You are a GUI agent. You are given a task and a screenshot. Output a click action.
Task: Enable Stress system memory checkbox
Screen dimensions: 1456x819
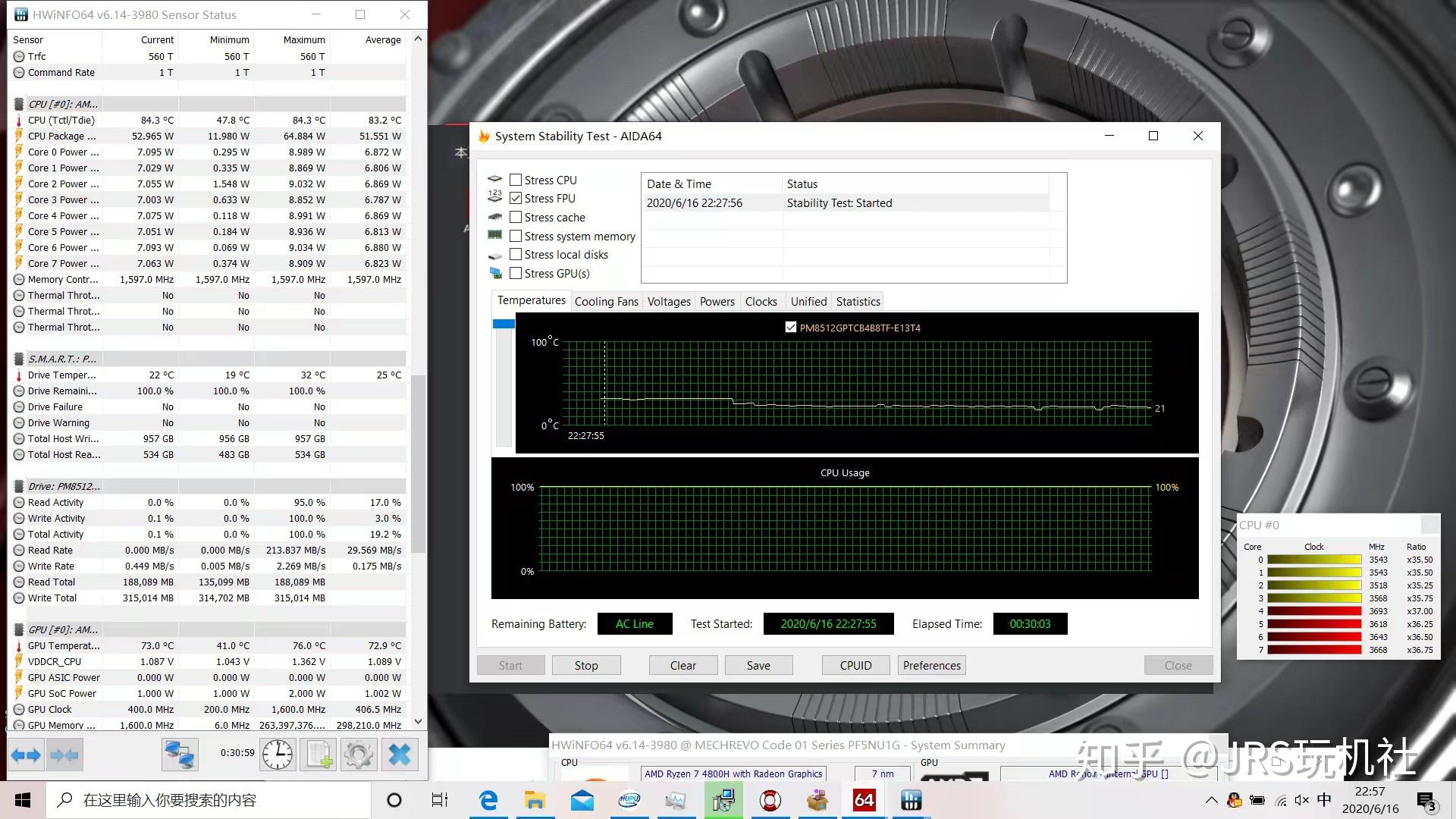(x=516, y=236)
